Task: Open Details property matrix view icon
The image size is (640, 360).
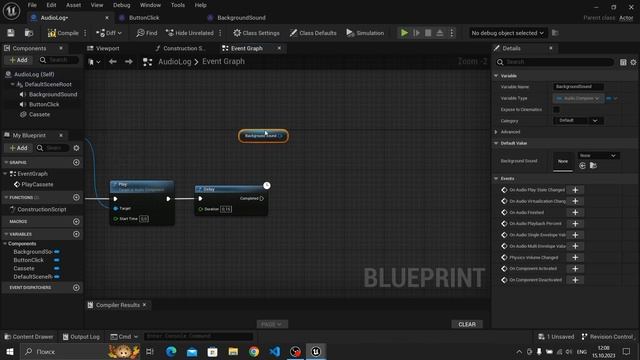Action: click(x=623, y=62)
